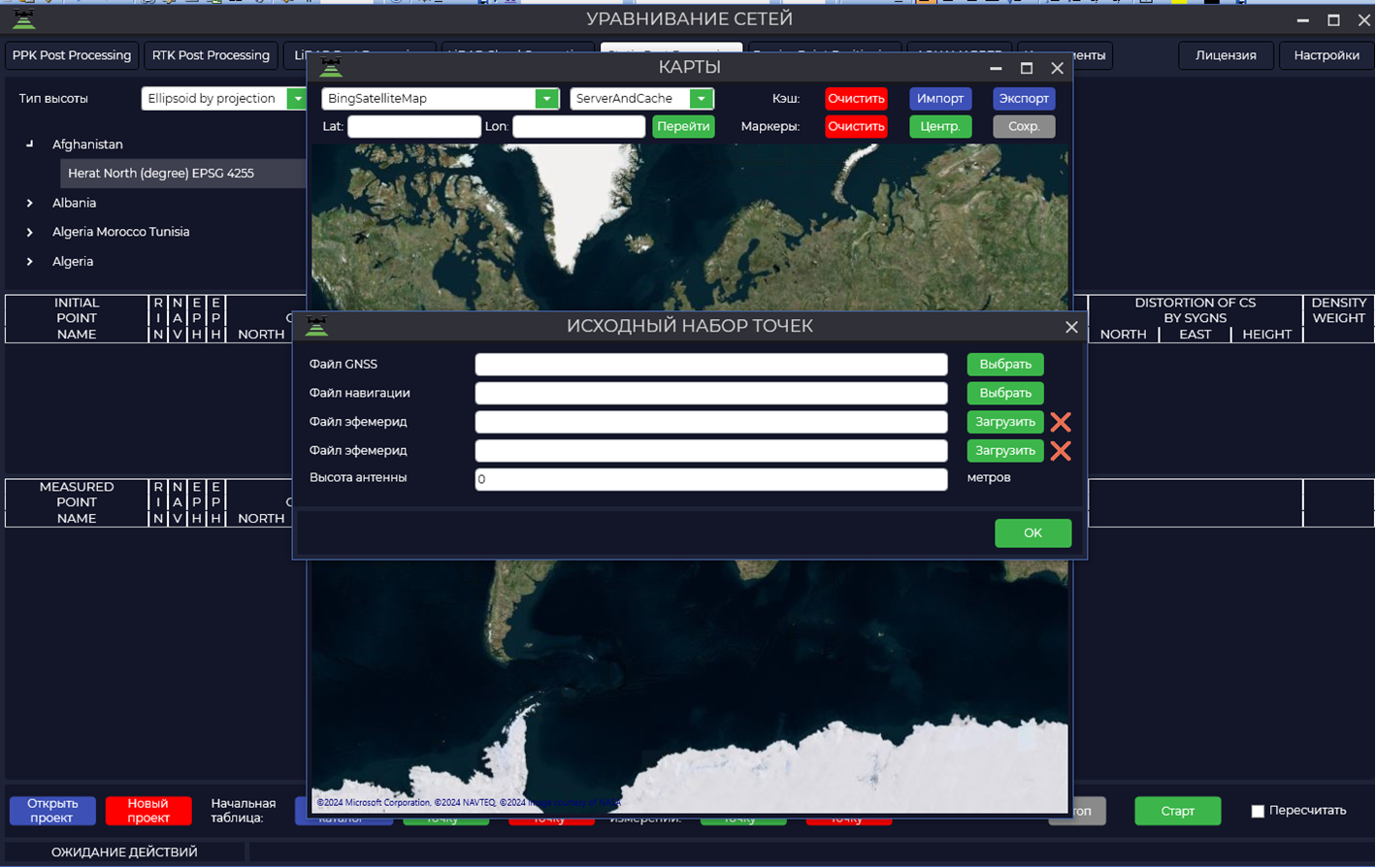This screenshot has height=868, width=1376.
Task: Click Загрузить in the second Файл эфемерид row
Action: point(1005,451)
